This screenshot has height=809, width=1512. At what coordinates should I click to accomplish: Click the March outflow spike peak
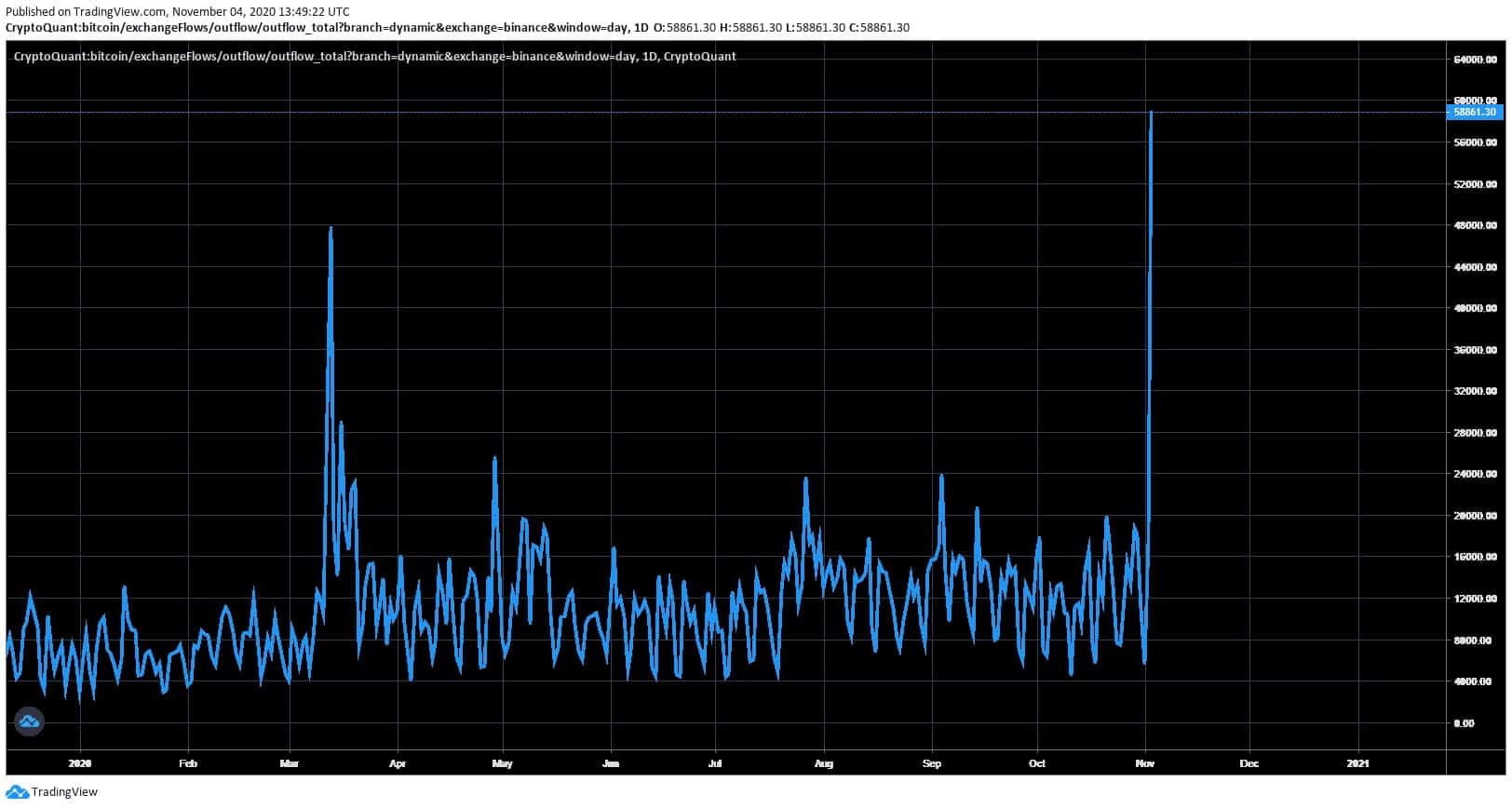(x=331, y=228)
